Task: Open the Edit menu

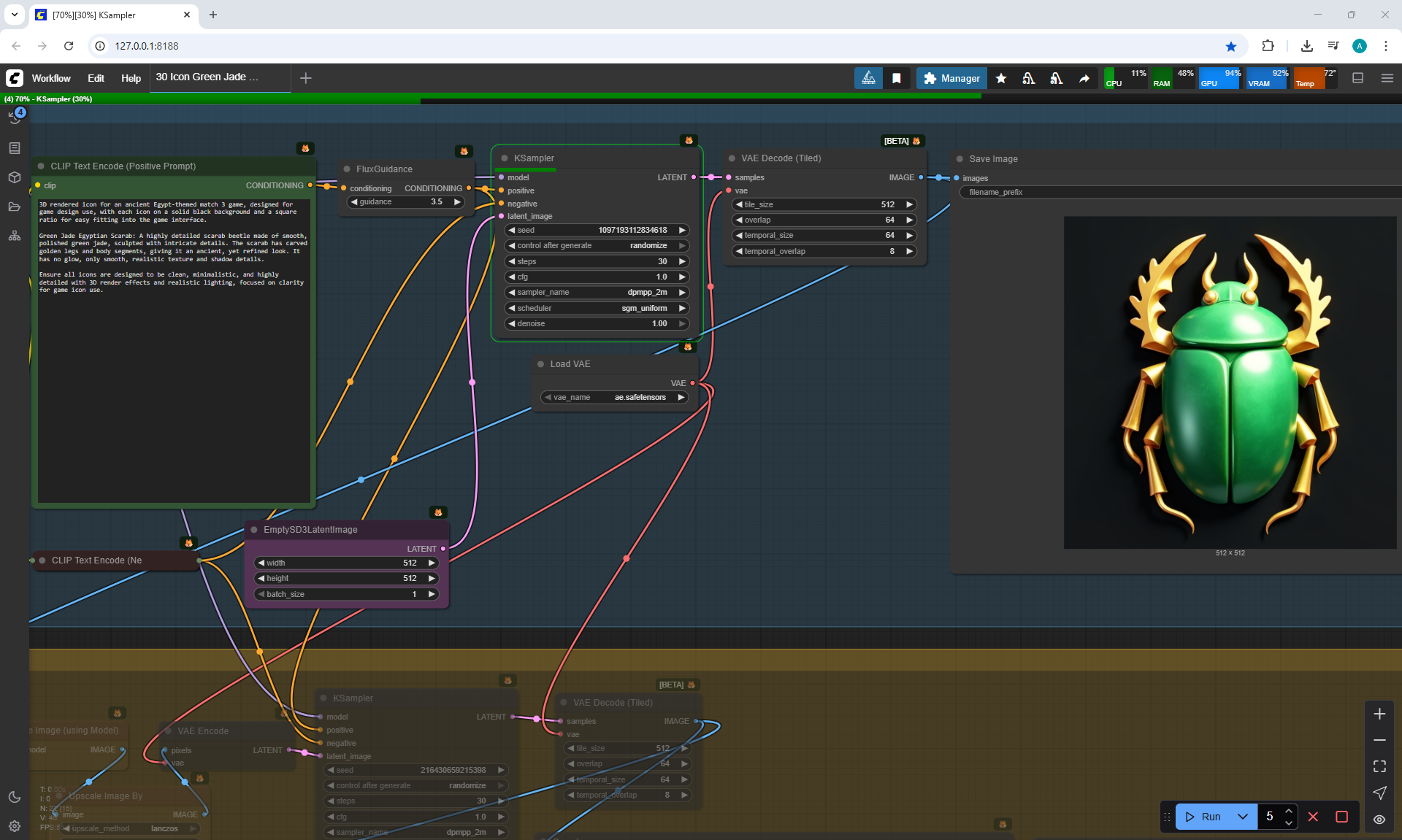Action: [96, 78]
